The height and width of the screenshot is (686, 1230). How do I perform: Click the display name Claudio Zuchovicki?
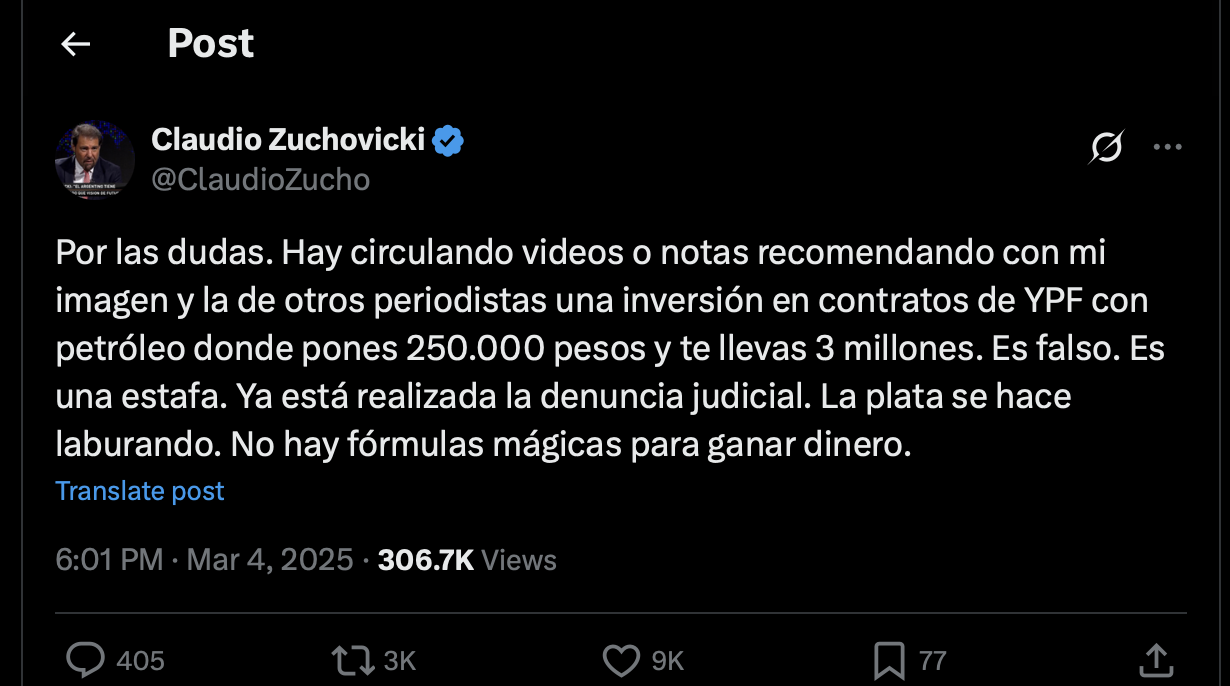click(289, 140)
